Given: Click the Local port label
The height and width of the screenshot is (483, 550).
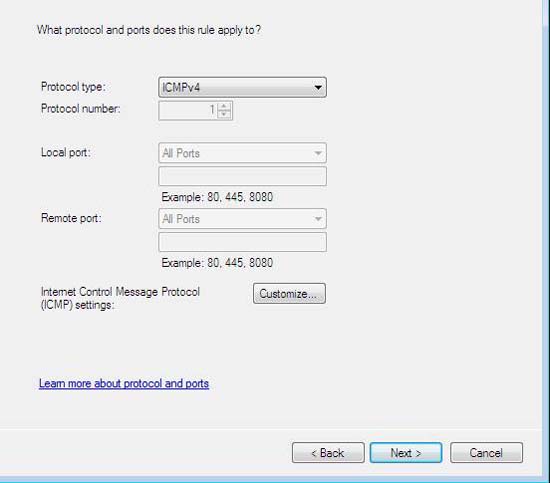Looking at the screenshot, I should (x=66, y=153).
